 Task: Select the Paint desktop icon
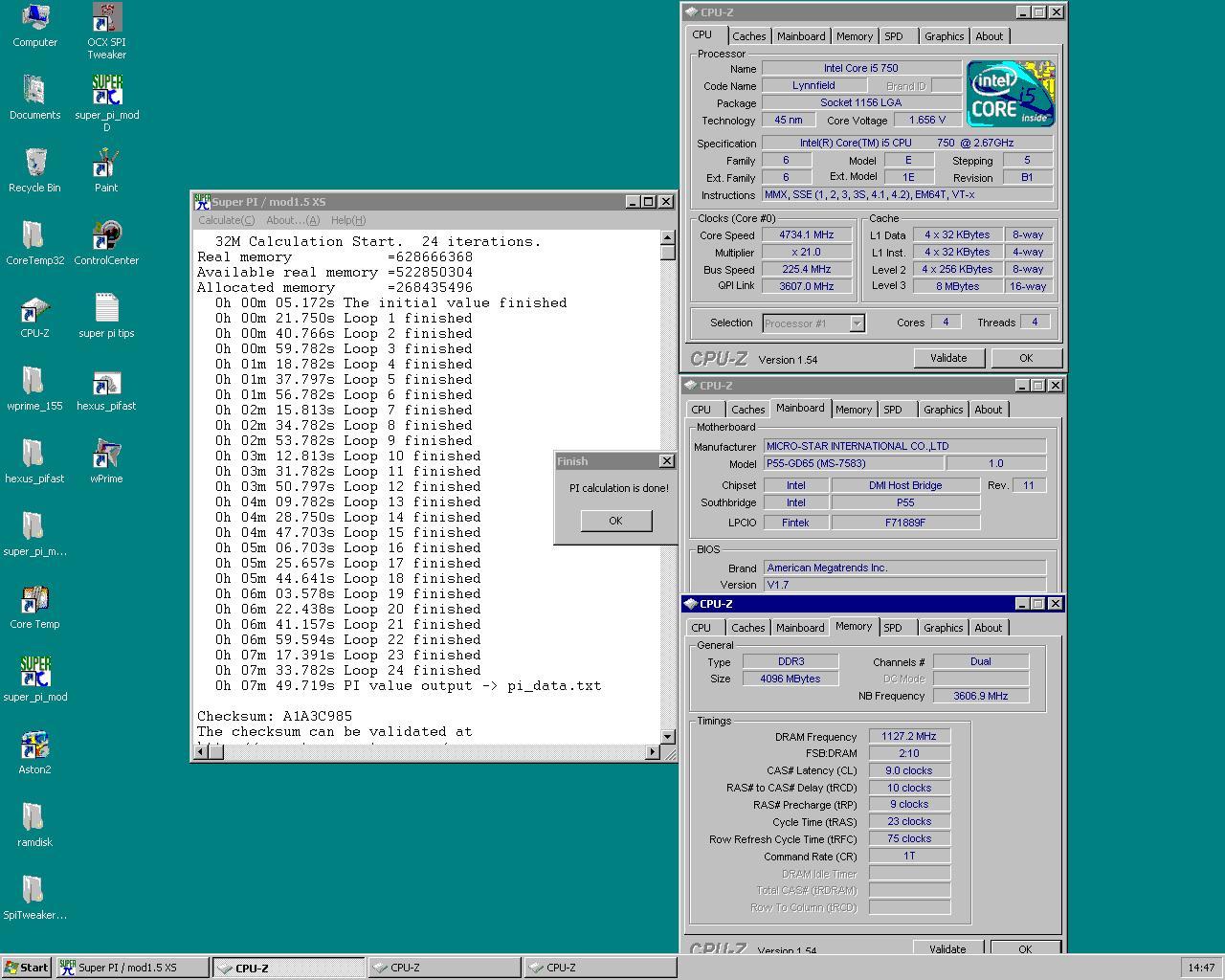click(106, 170)
